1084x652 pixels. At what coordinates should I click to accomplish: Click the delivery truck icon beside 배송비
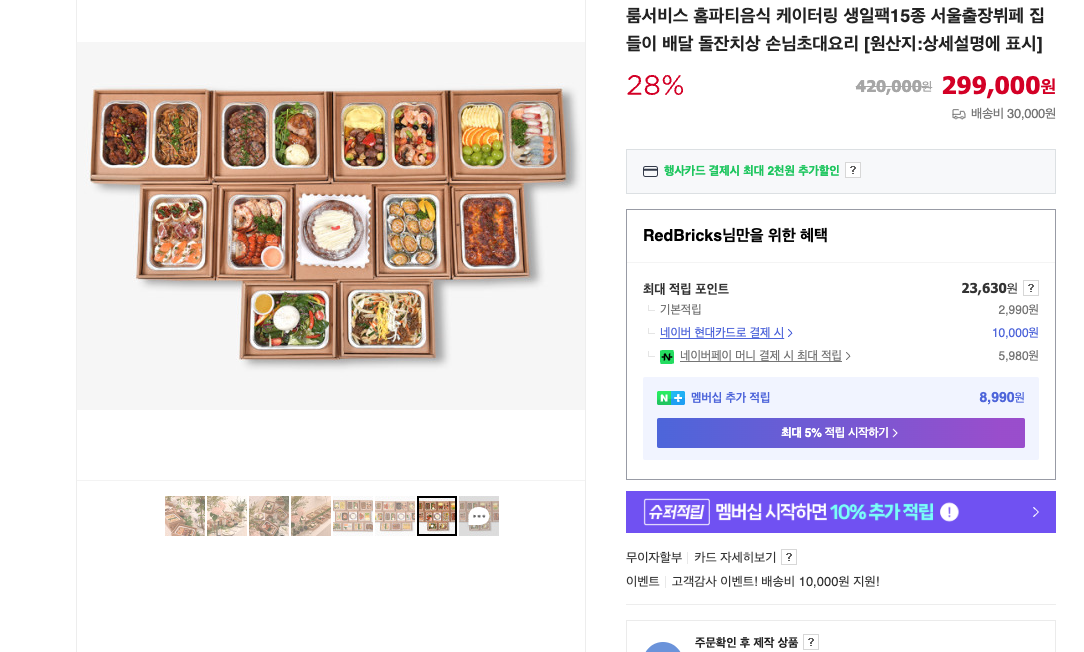pos(959,114)
